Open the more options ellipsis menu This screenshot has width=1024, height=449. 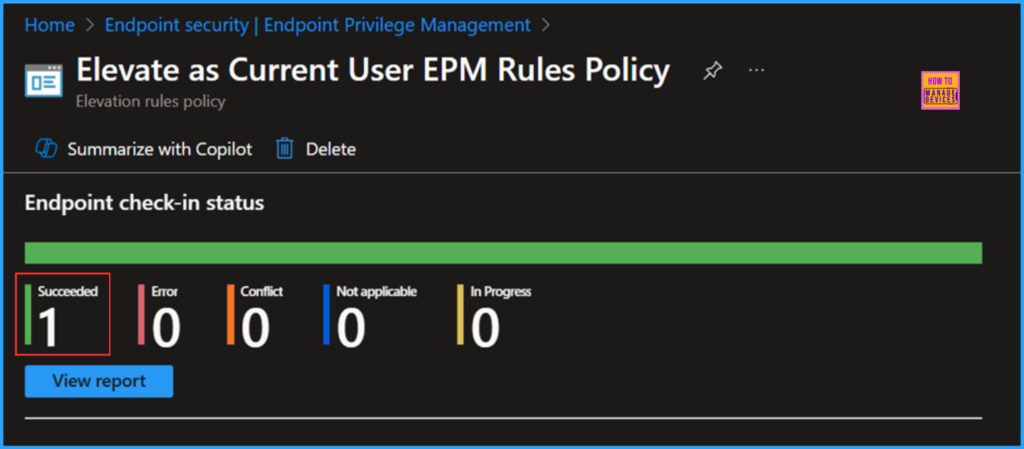(x=756, y=69)
